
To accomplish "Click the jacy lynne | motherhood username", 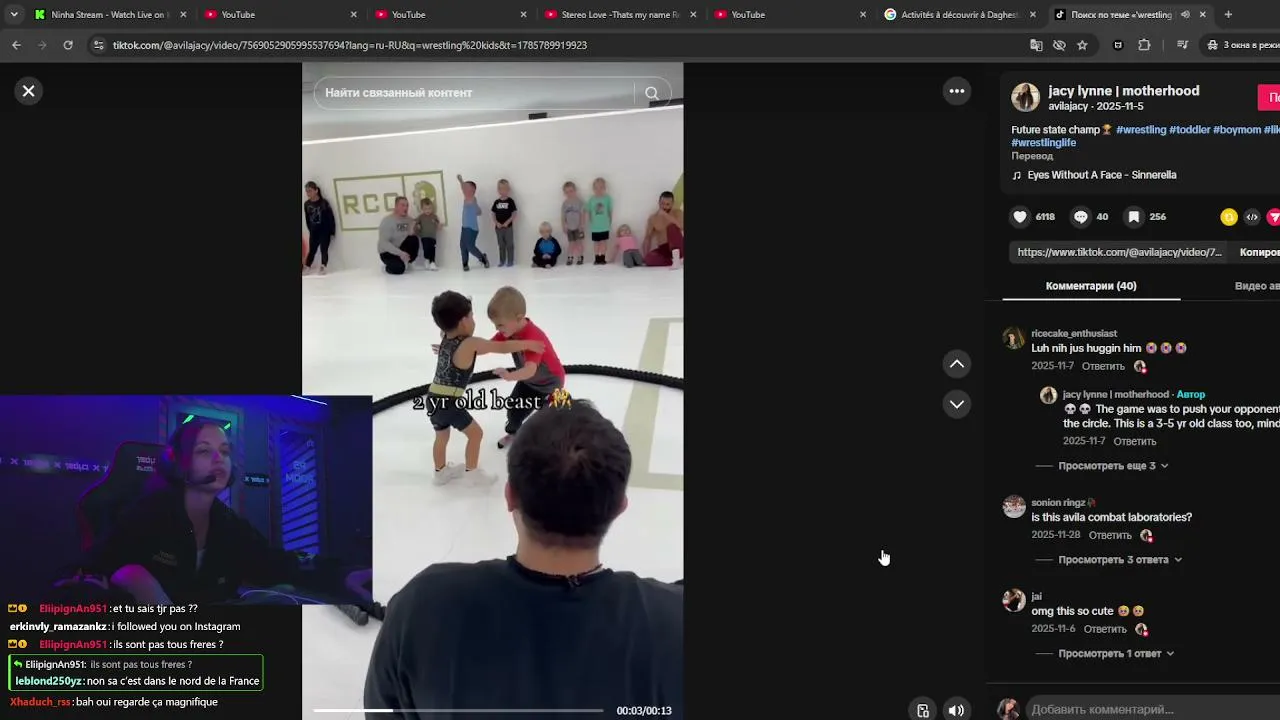I will coord(1123,91).
